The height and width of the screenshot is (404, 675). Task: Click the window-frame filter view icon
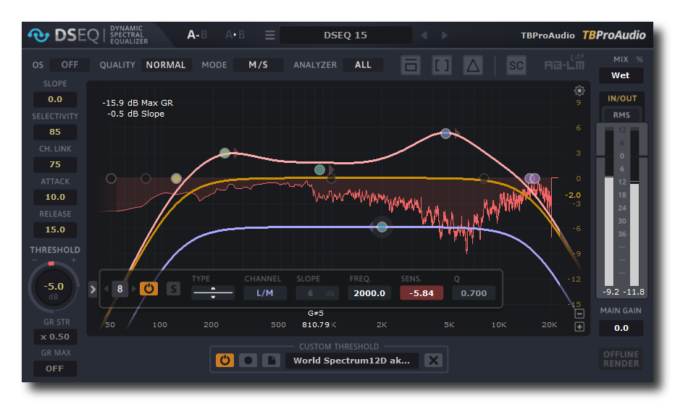(411, 65)
